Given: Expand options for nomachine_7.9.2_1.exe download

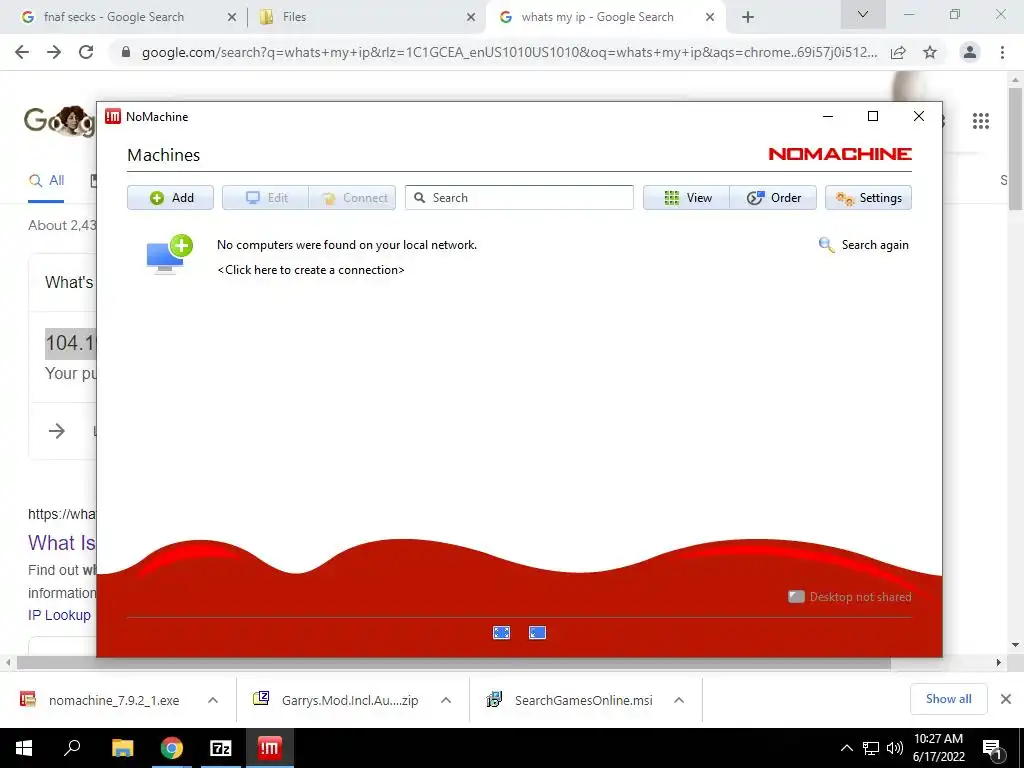Looking at the screenshot, I should (x=213, y=700).
